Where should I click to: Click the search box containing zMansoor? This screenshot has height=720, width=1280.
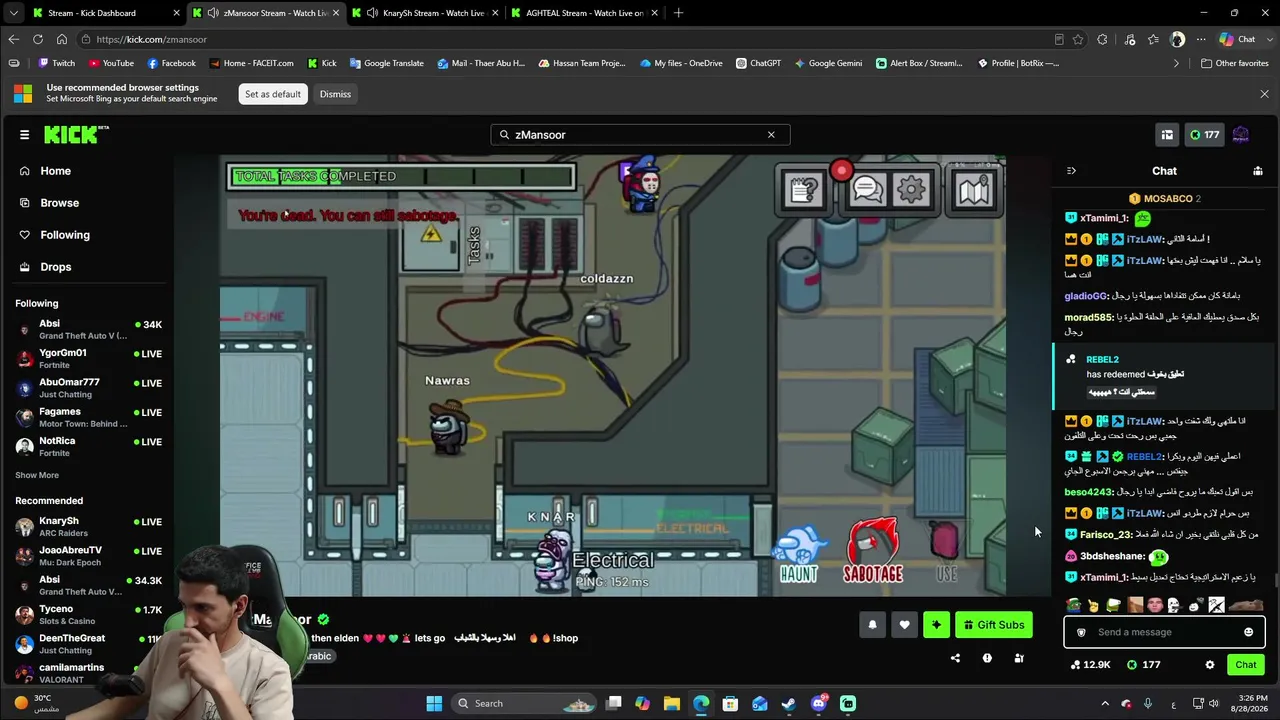click(640, 134)
